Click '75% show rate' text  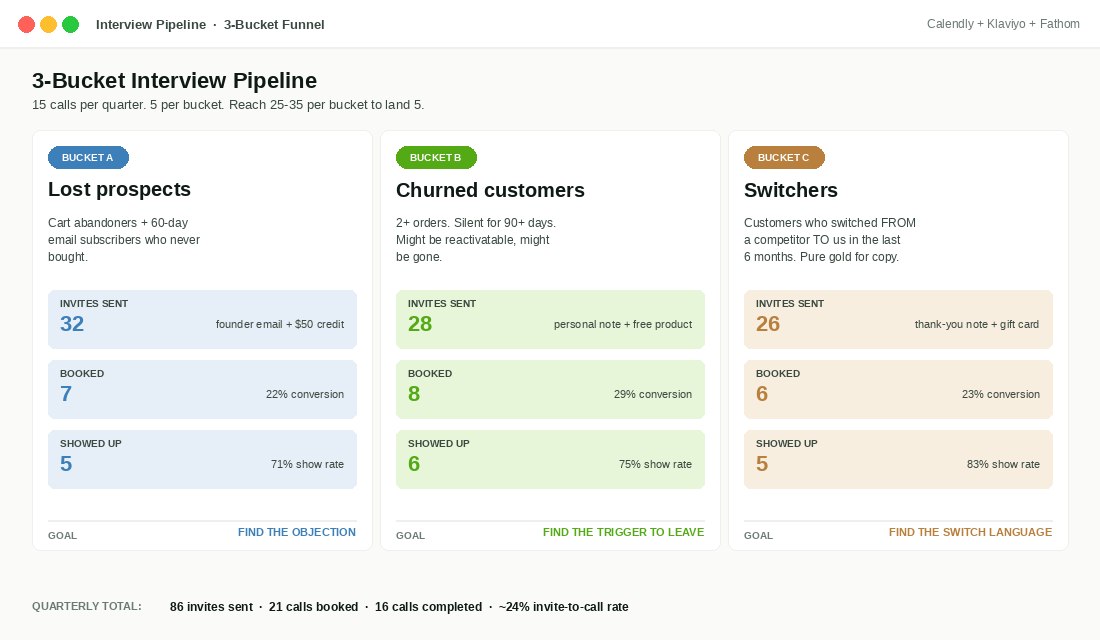point(655,465)
